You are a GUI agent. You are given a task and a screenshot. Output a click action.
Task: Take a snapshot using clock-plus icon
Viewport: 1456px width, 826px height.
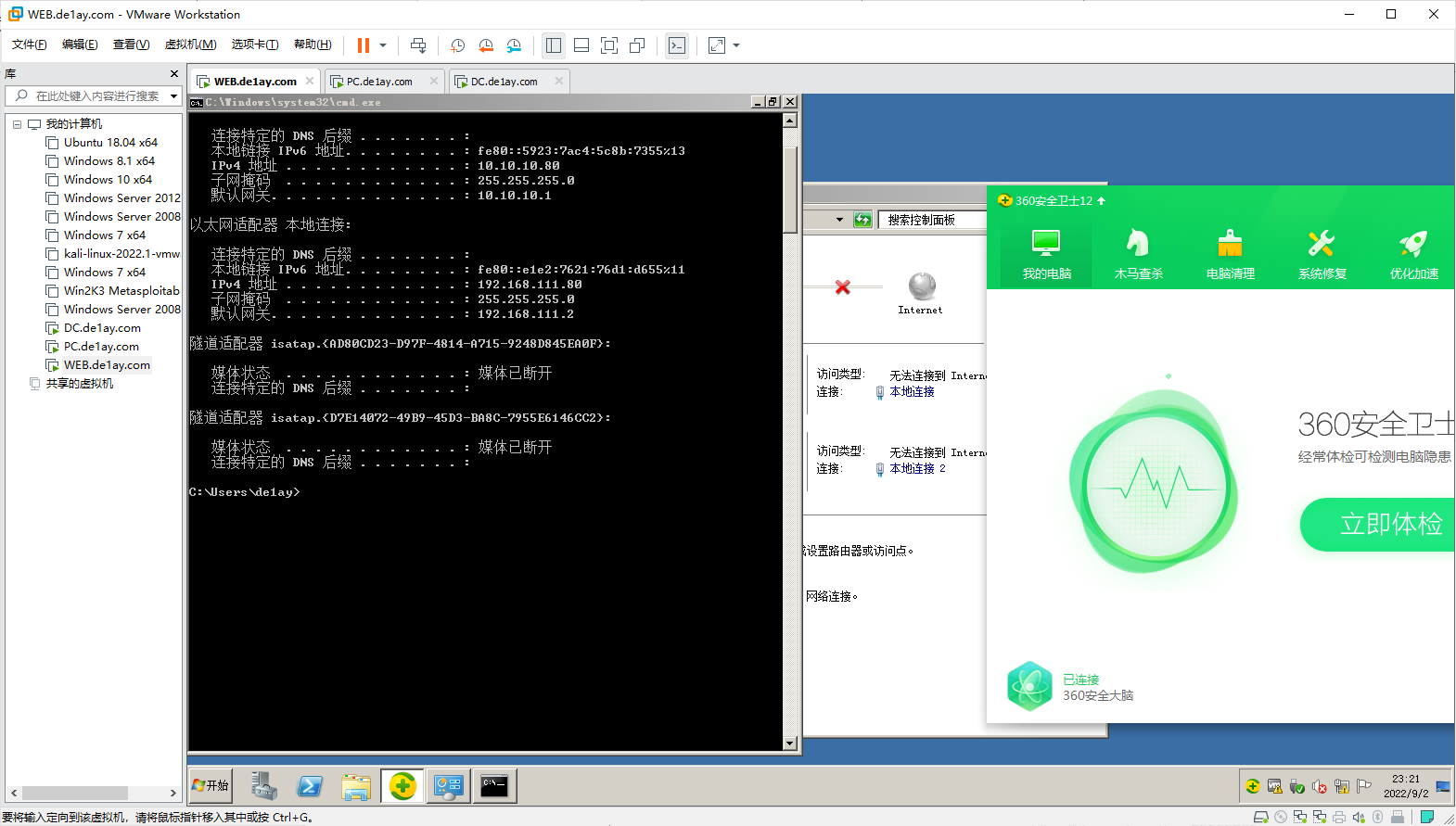(457, 45)
